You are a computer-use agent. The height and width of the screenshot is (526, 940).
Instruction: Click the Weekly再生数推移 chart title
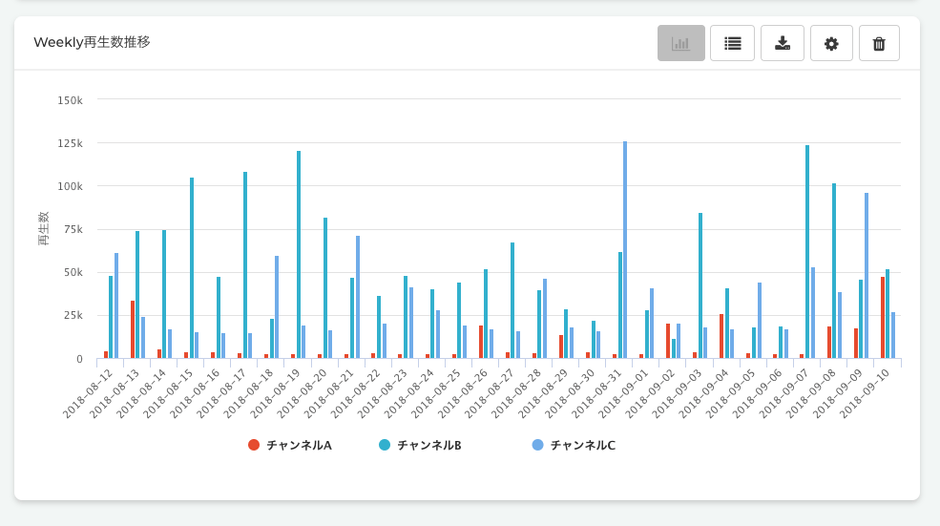[92, 42]
